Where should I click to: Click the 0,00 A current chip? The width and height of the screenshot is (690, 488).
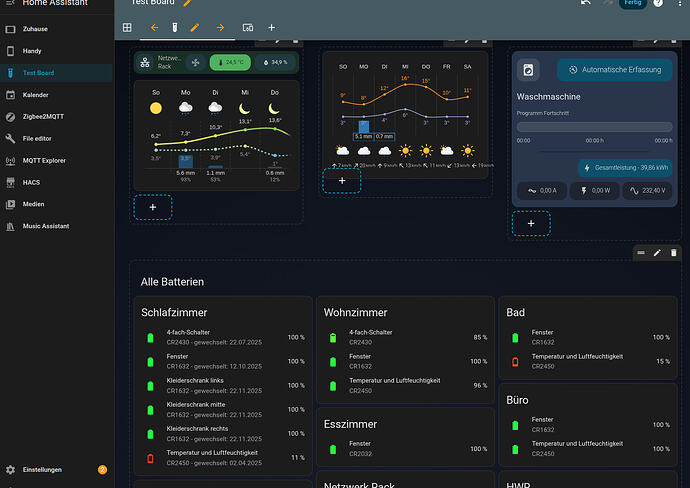(x=542, y=191)
